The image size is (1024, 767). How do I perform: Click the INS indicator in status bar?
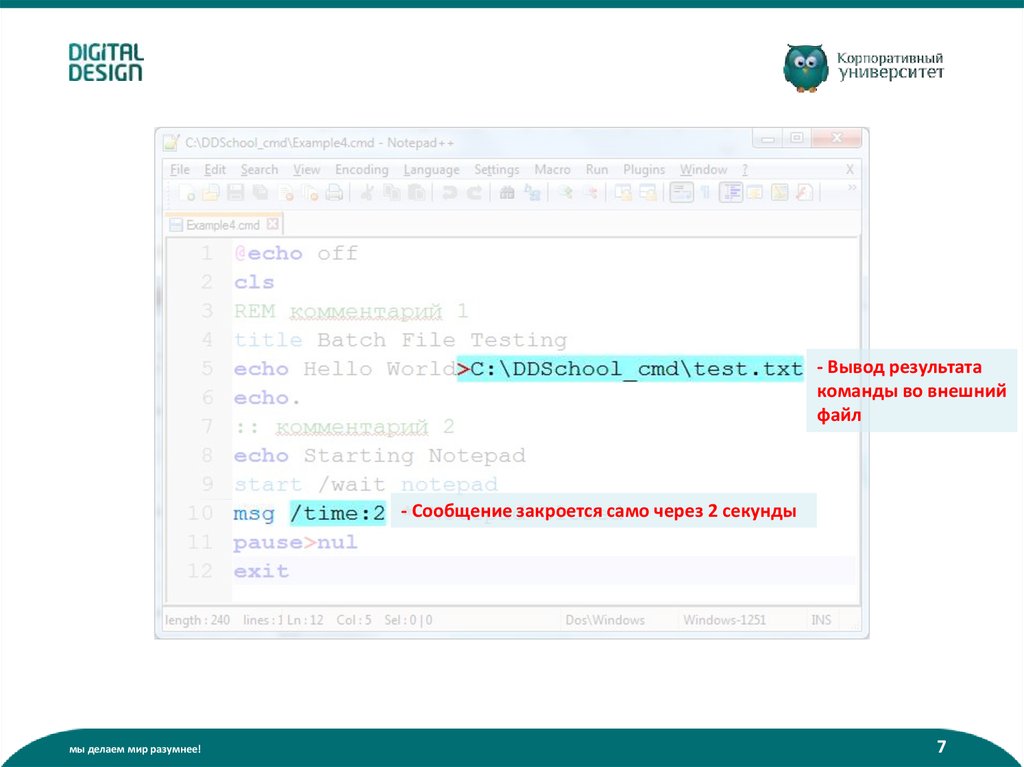(x=821, y=620)
